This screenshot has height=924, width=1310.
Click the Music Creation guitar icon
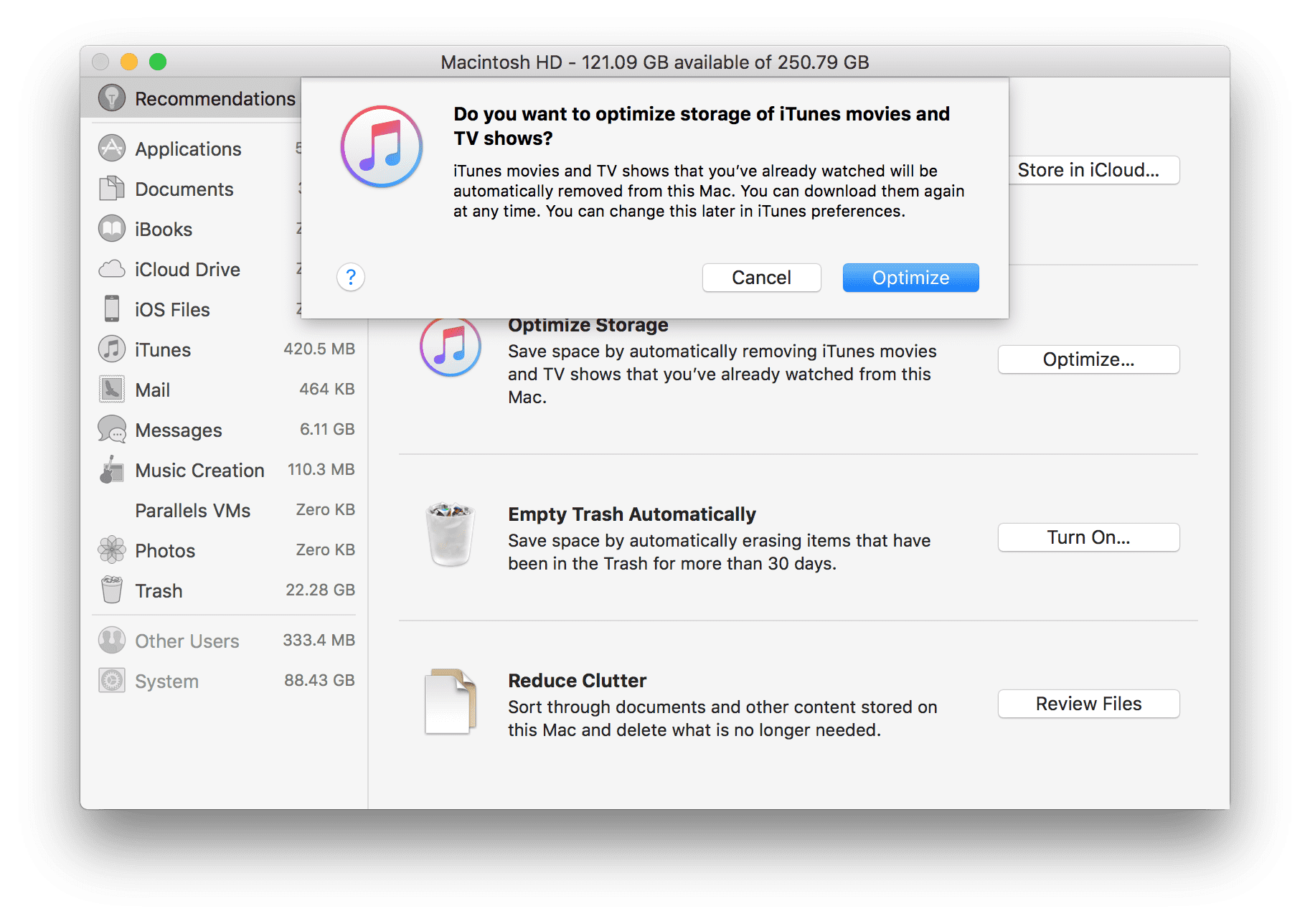pos(111,470)
